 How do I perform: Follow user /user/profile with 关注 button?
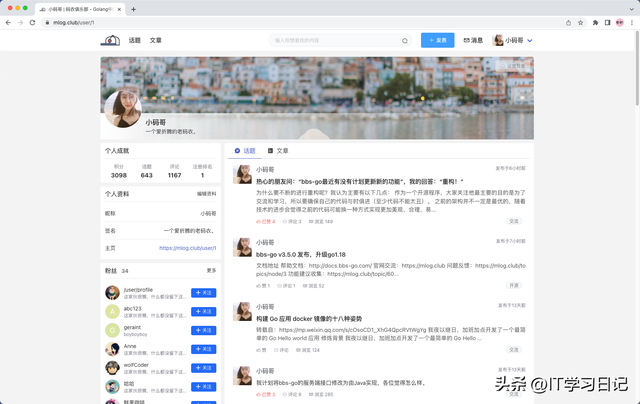click(203, 293)
